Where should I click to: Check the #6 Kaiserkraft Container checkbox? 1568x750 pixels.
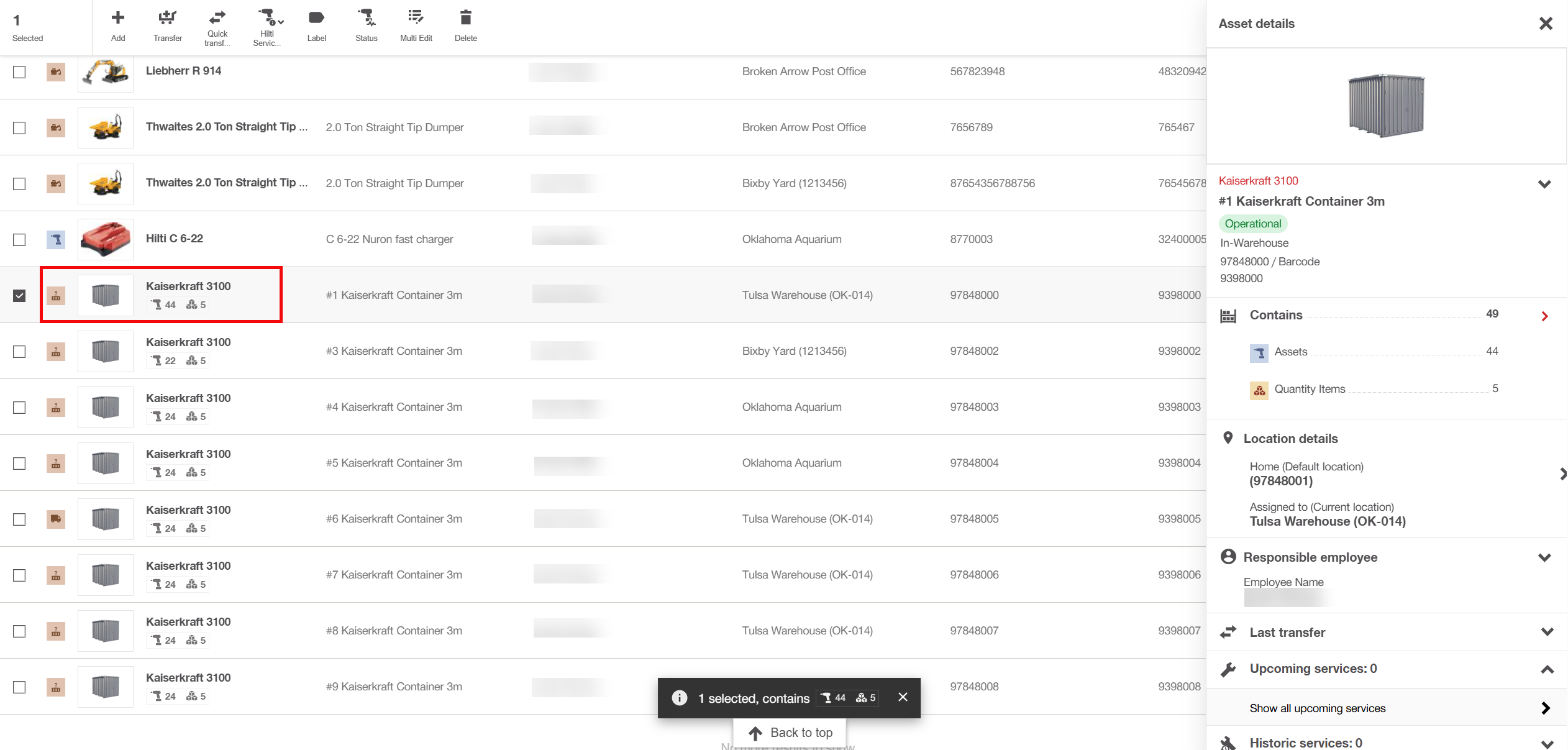[19, 519]
